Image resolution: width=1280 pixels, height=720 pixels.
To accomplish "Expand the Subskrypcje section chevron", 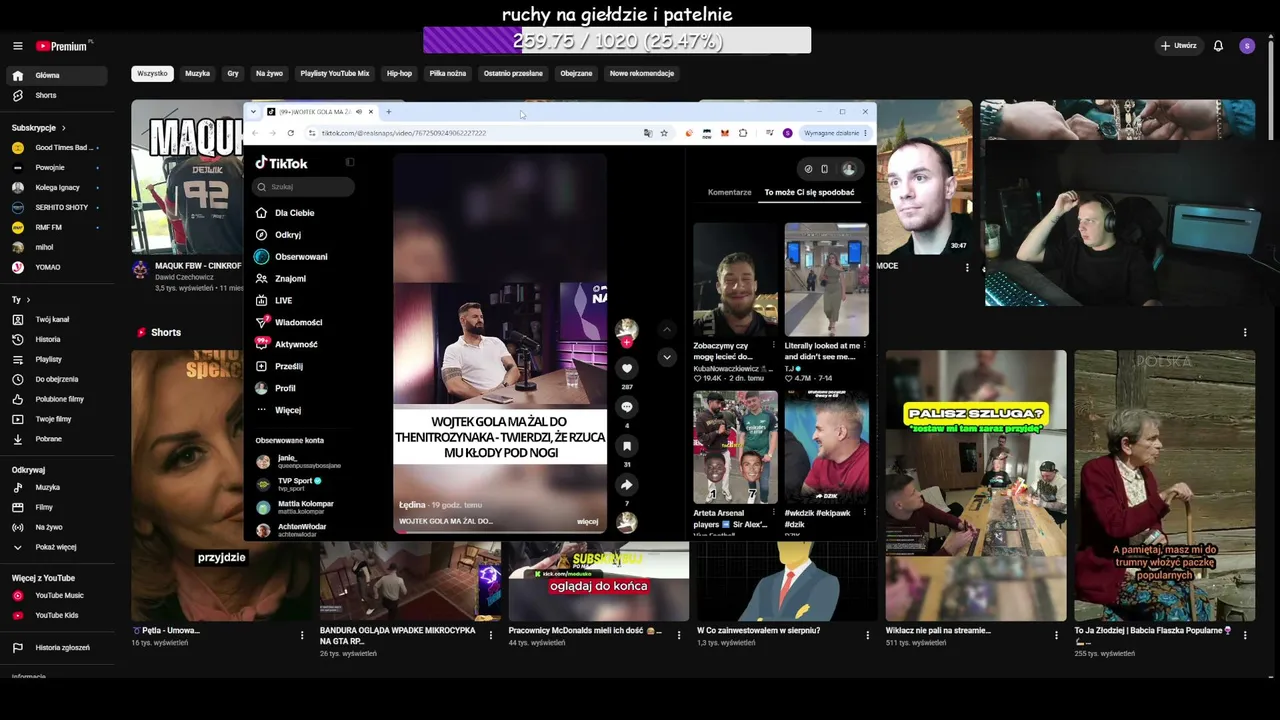I will coord(64,128).
